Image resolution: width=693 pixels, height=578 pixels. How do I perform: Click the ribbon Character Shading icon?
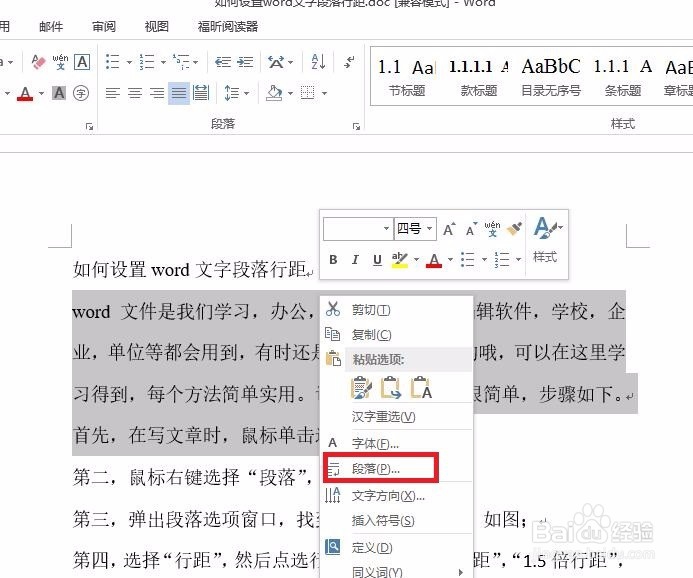(x=59, y=93)
